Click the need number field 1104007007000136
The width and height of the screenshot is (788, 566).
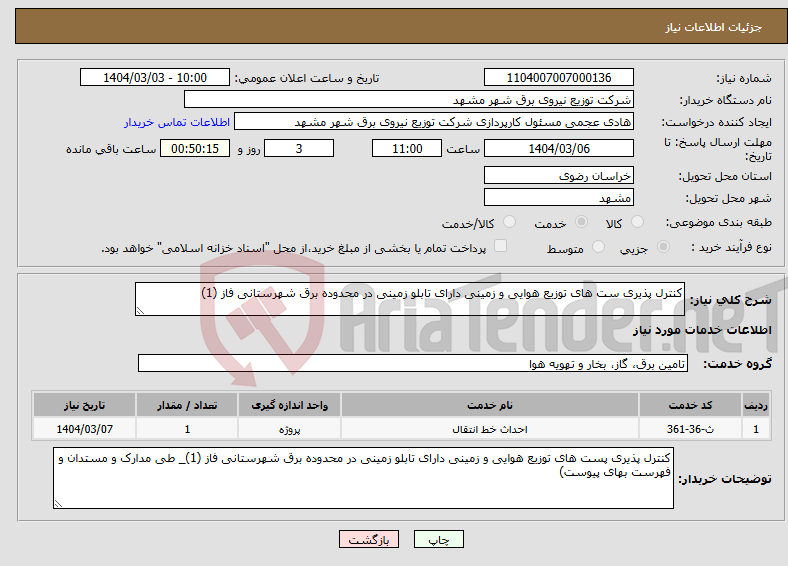point(558,77)
